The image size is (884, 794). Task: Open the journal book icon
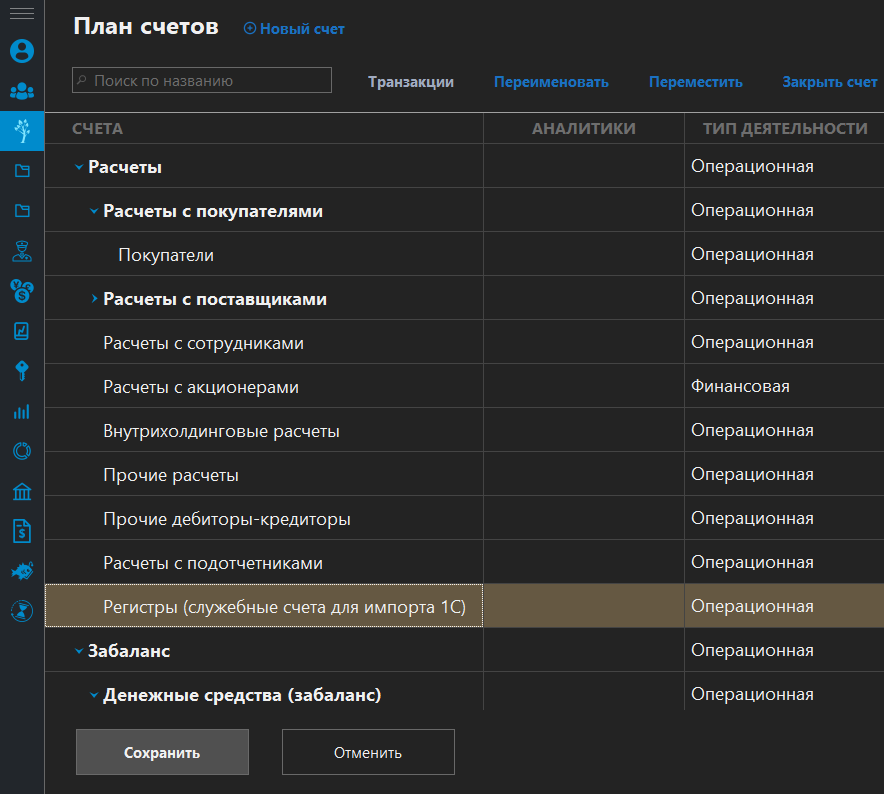point(21,331)
